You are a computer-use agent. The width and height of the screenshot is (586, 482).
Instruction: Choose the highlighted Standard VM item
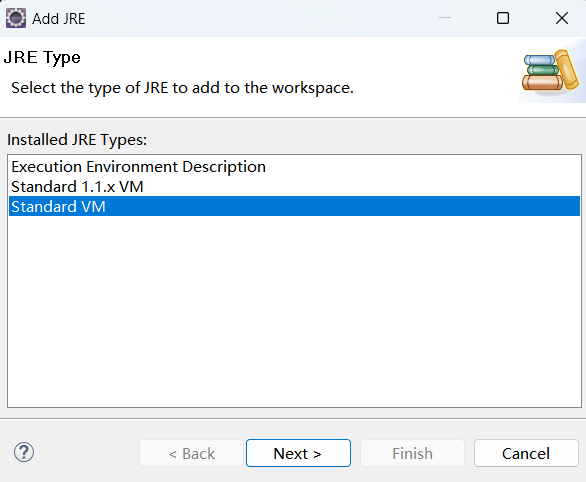[294, 206]
